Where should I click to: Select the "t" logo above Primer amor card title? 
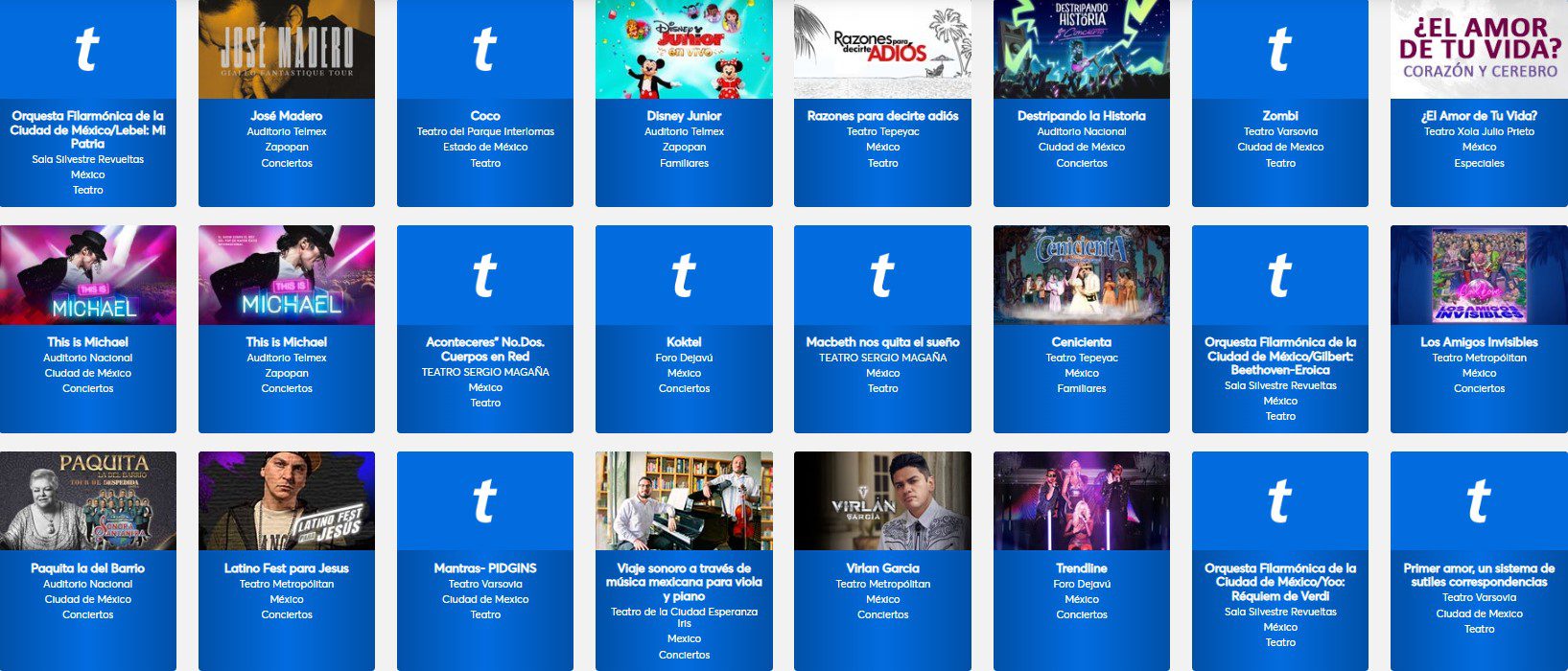tap(1479, 501)
